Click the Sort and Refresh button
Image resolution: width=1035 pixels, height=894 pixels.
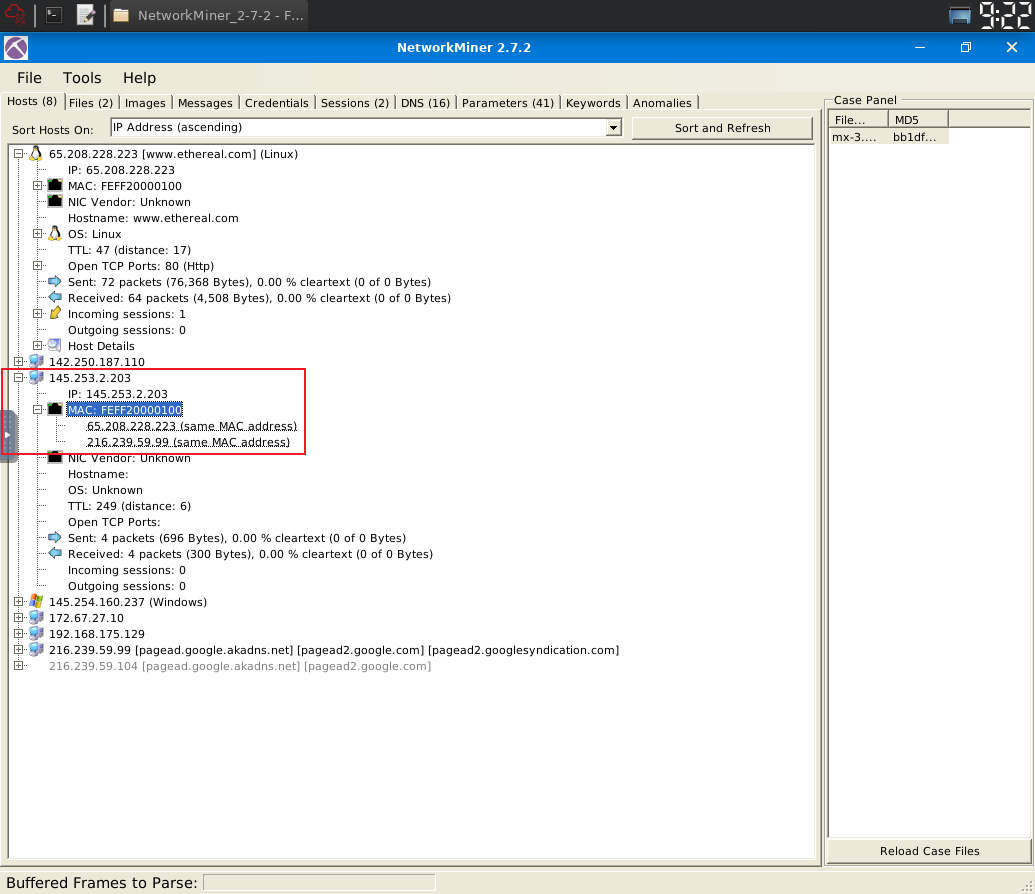(722, 128)
